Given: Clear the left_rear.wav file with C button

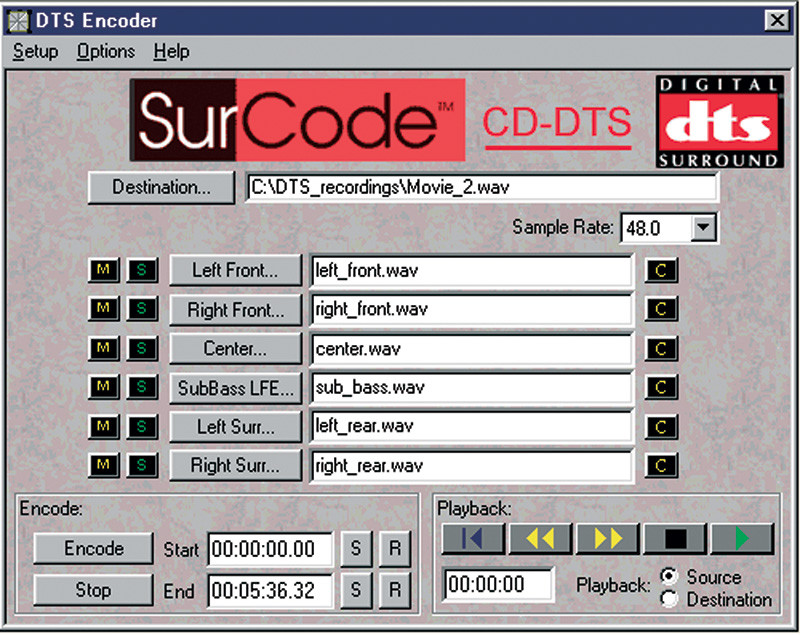Looking at the screenshot, I should (661, 427).
